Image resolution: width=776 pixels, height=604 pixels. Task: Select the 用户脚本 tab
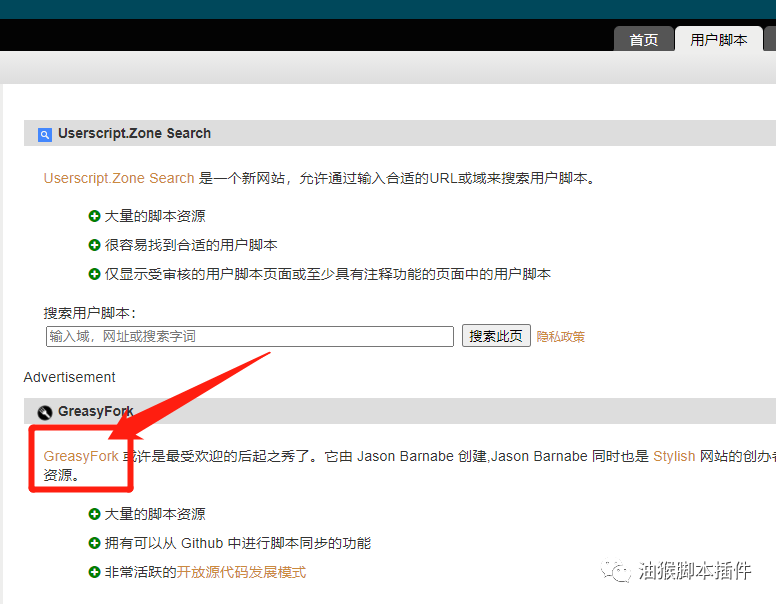click(x=718, y=40)
